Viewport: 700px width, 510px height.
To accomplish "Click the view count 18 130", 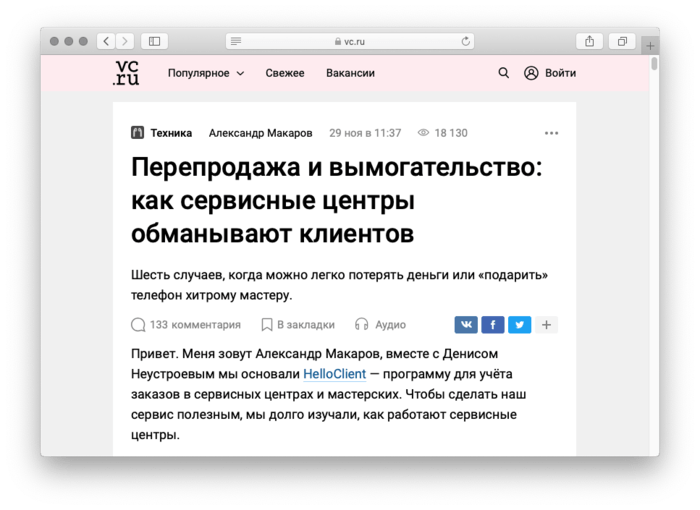I will (x=451, y=133).
